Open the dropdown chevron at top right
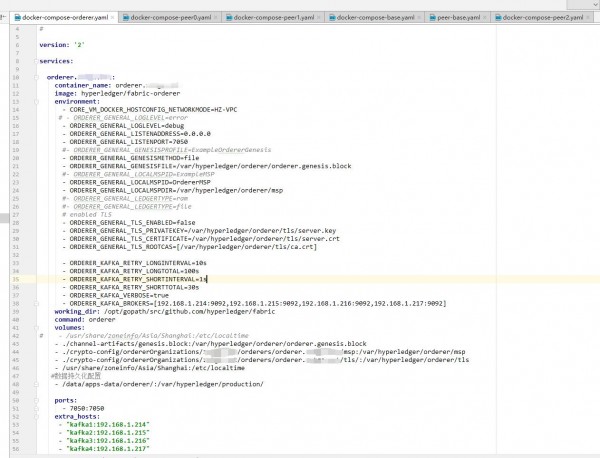 click(595, 4)
